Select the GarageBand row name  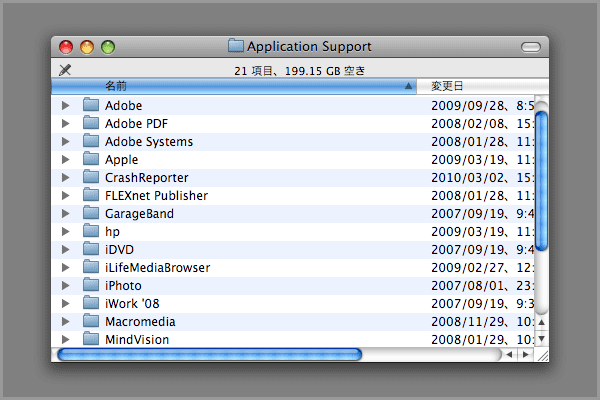[139, 214]
